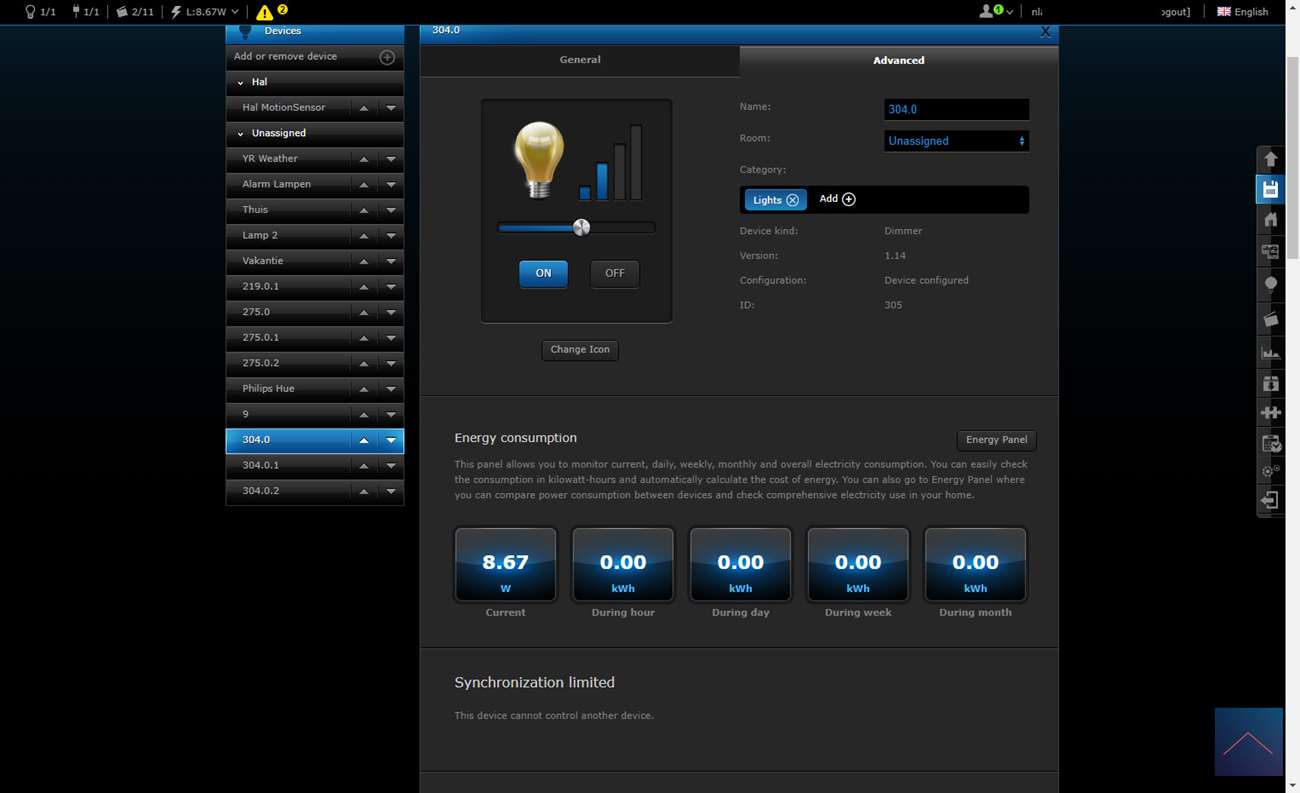
Task: Open the energy chart icon in sidebar
Action: (x=1270, y=352)
